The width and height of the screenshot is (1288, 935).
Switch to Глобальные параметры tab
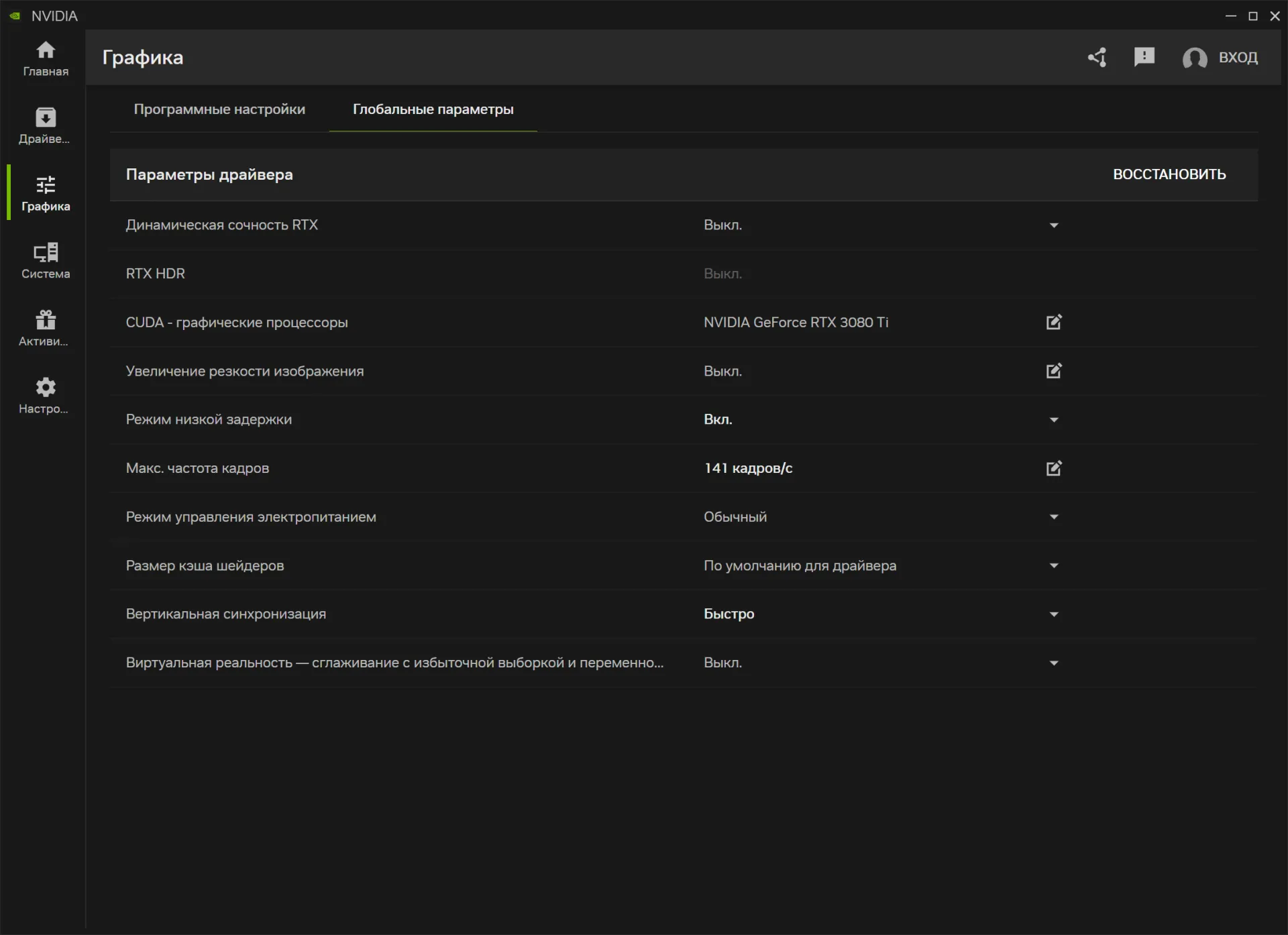tap(433, 109)
